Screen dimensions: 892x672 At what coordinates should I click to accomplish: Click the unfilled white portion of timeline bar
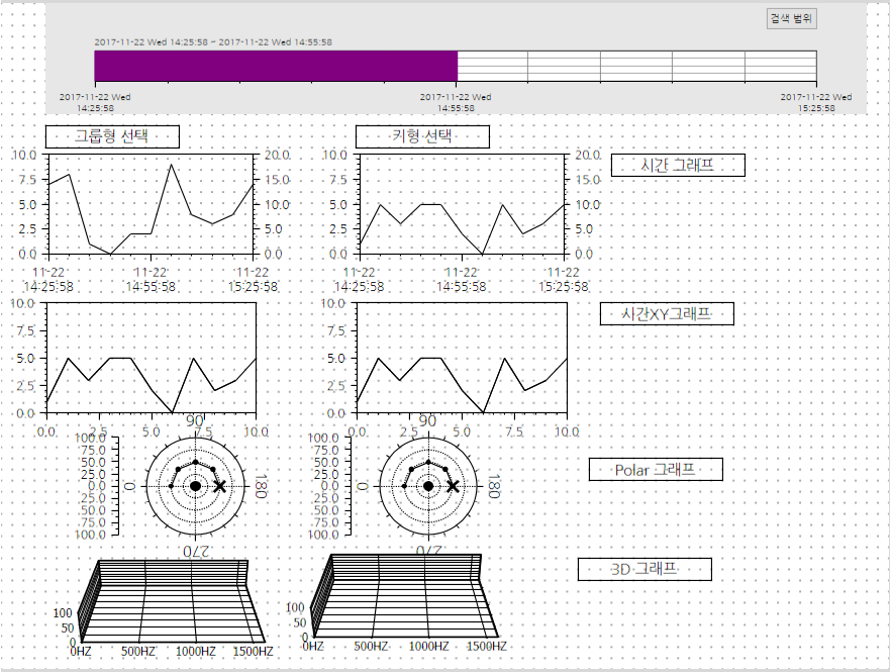tap(637, 66)
